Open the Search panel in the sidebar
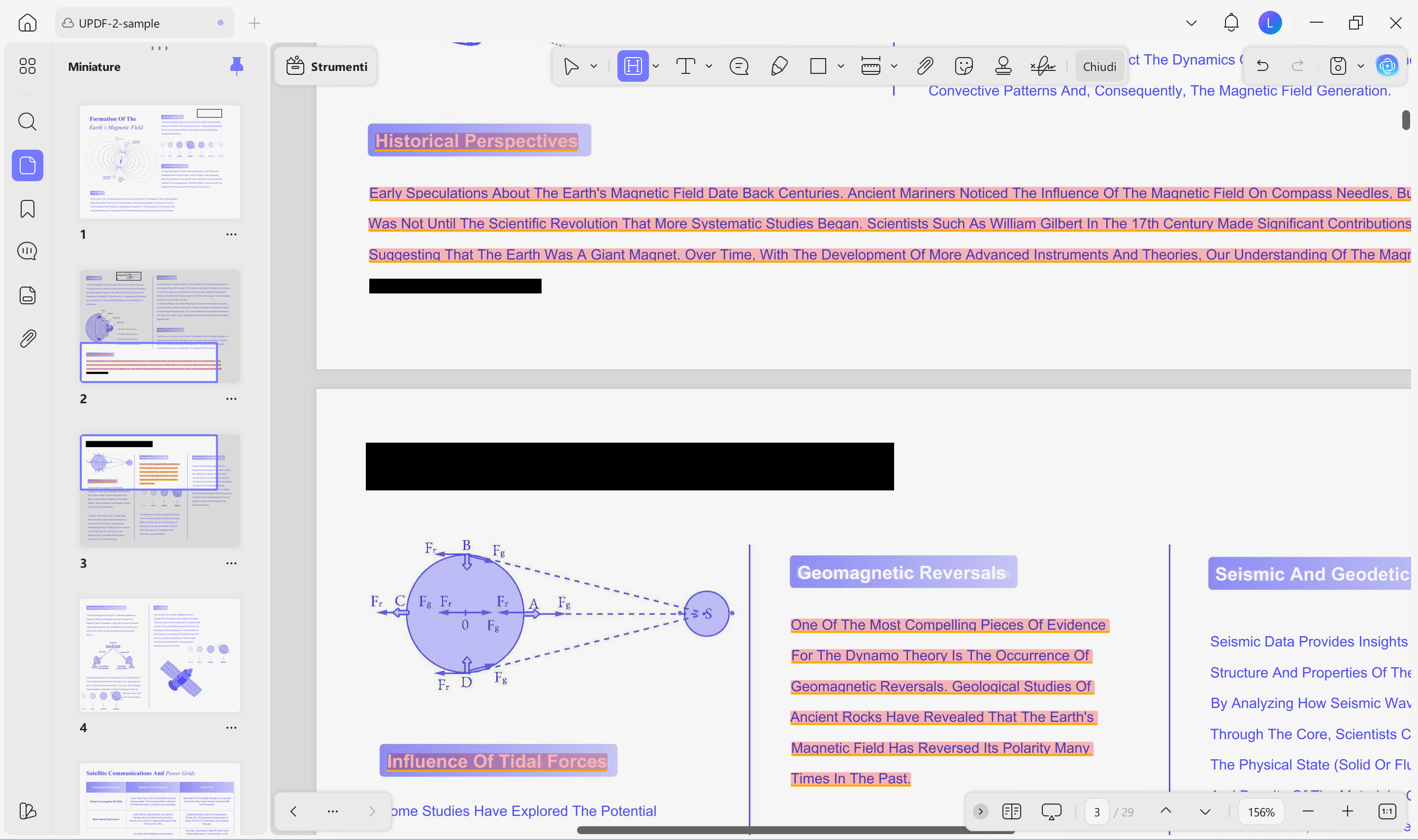This screenshot has height=840, width=1418. (x=27, y=122)
